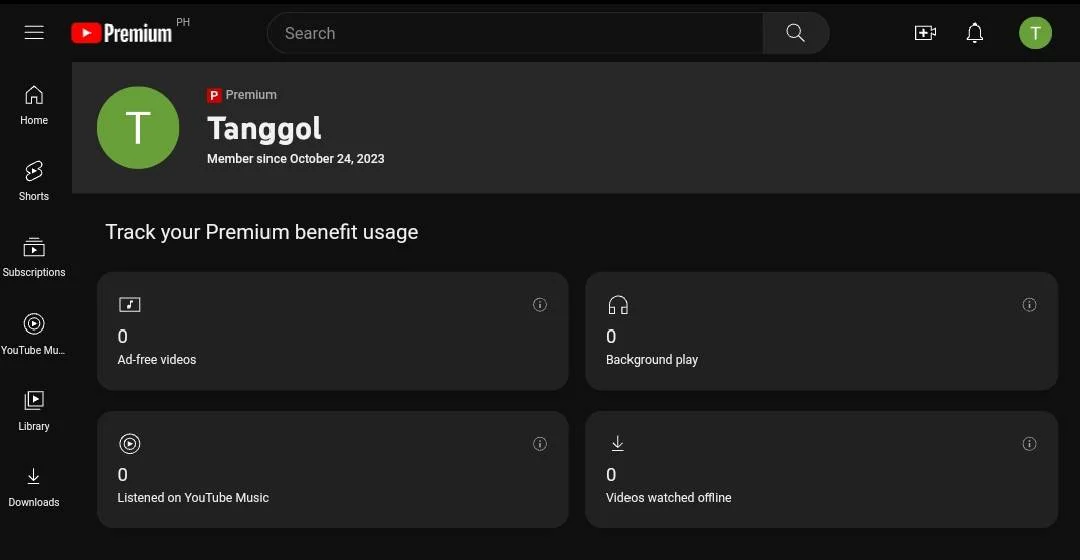Viewport: 1080px width, 560px height.
Task: Click the 'Ad-free videos' label
Action: (x=157, y=360)
